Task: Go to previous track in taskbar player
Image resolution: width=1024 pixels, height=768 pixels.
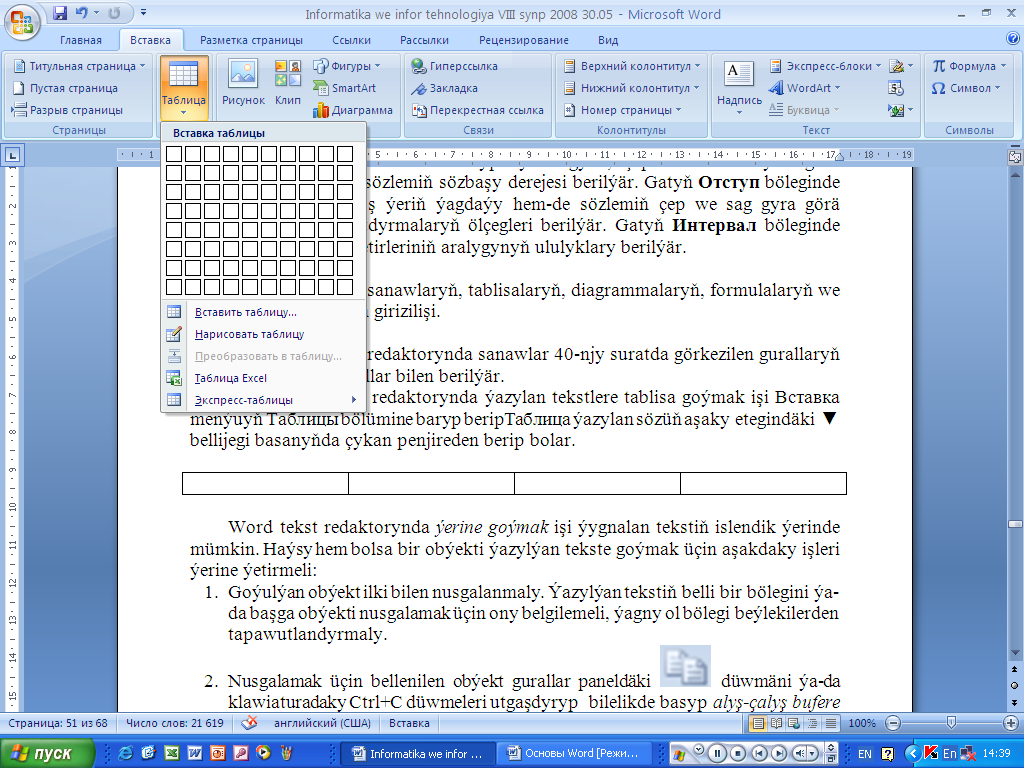Action: (758, 754)
